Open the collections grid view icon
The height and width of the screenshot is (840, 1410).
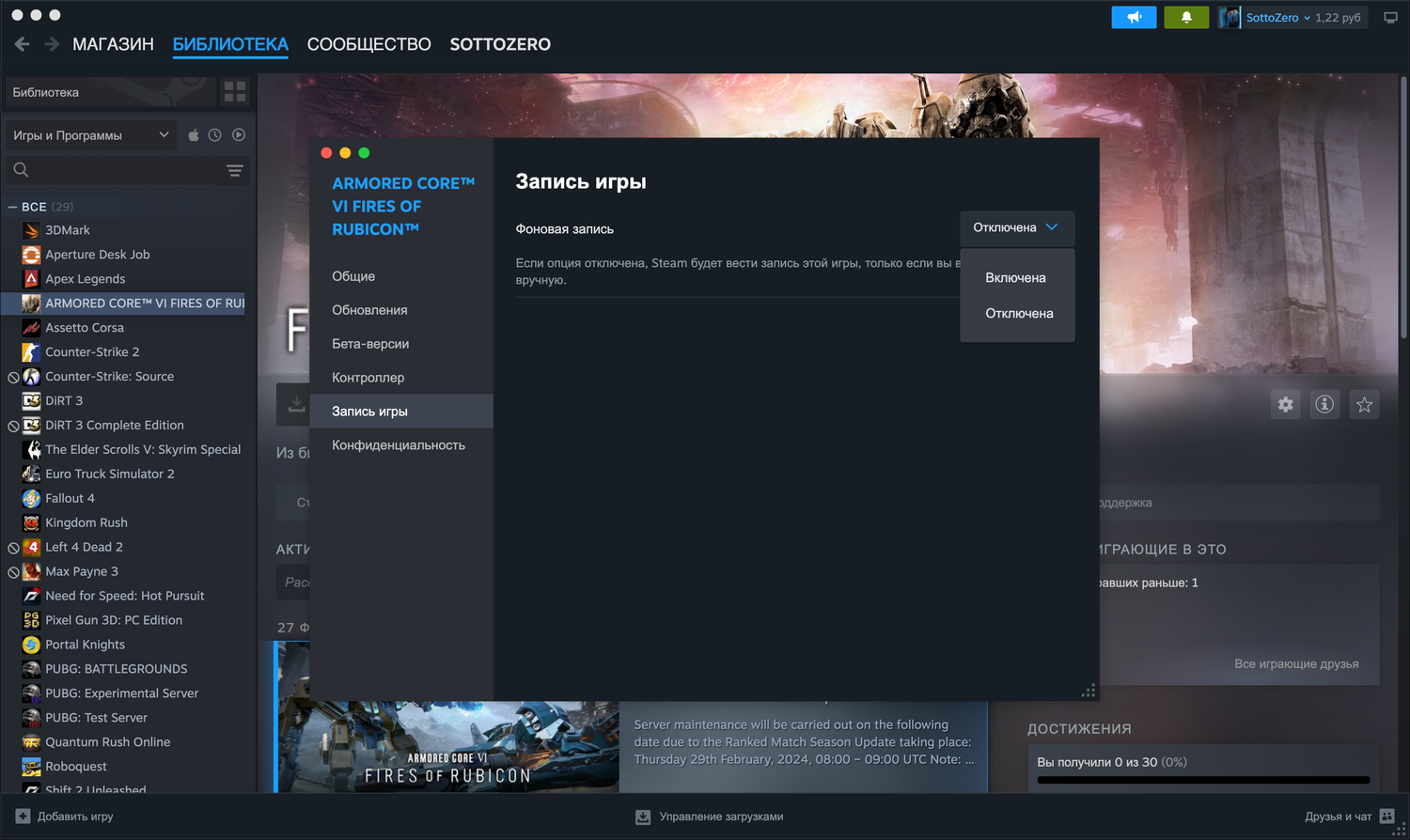(235, 92)
